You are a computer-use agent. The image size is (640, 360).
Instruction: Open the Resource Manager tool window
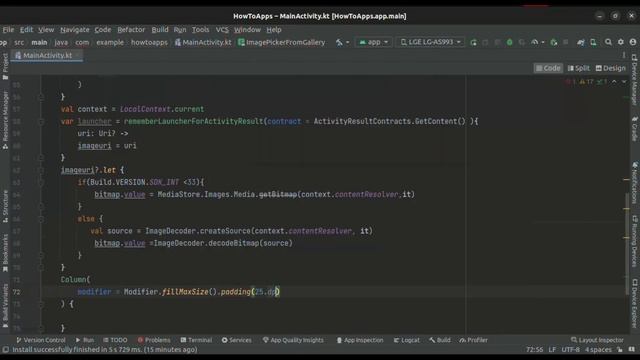point(5,120)
